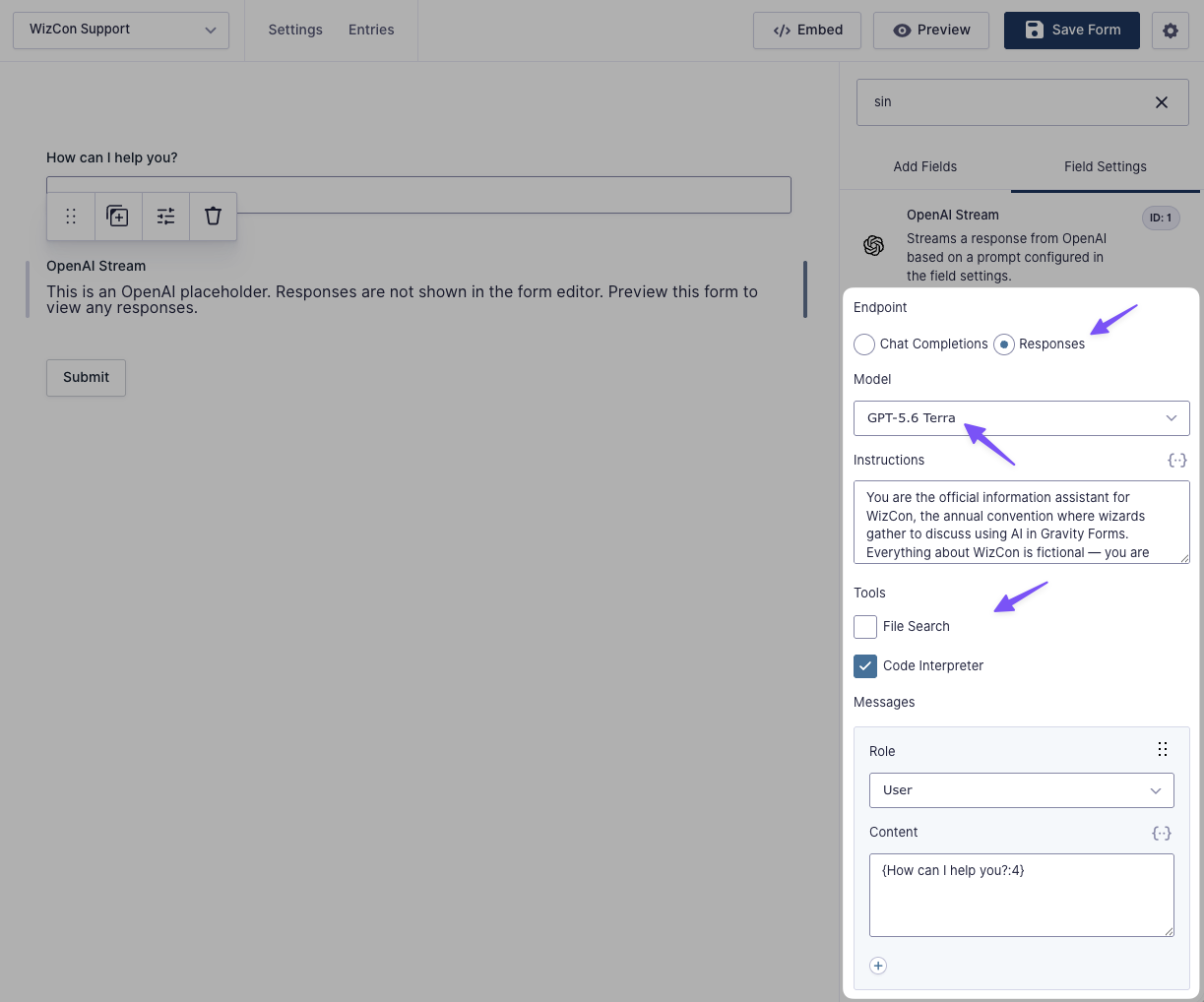This screenshot has width=1204, height=1002.
Task: Open the GPT-5.6 Terra model dropdown
Action: (1022, 418)
